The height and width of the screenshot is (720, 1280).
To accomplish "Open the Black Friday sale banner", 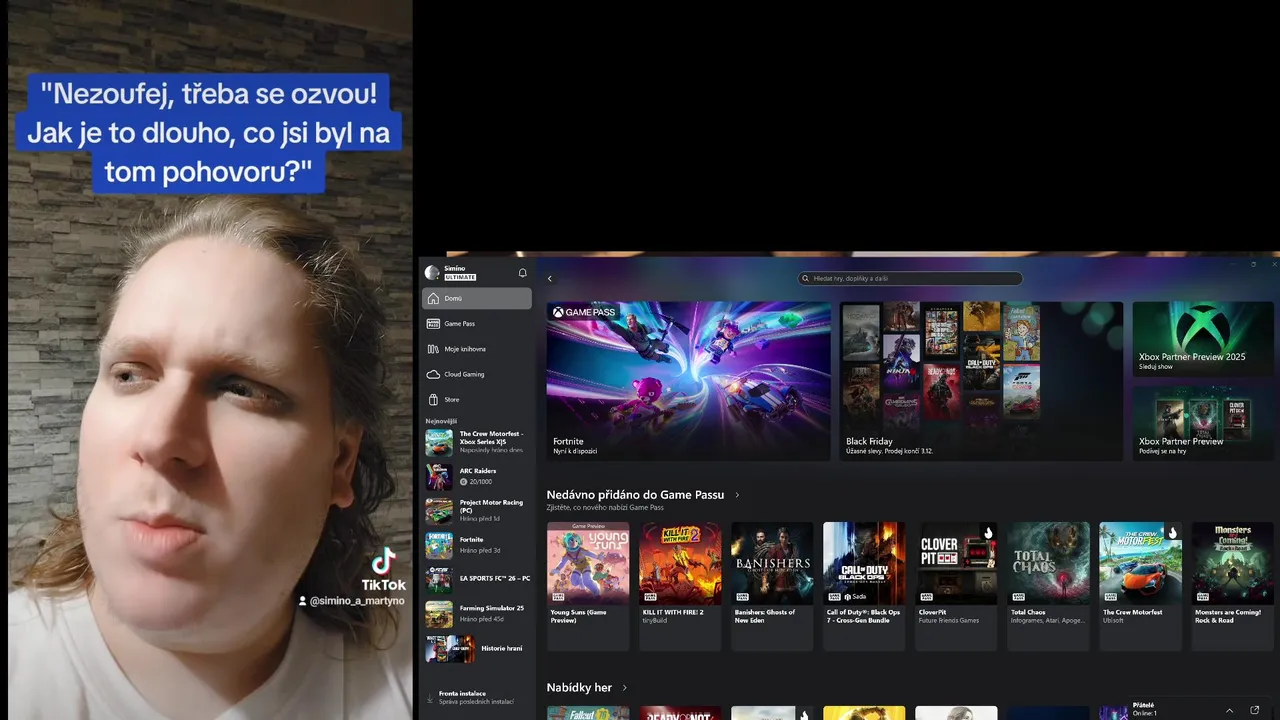I will click(981, 381).
